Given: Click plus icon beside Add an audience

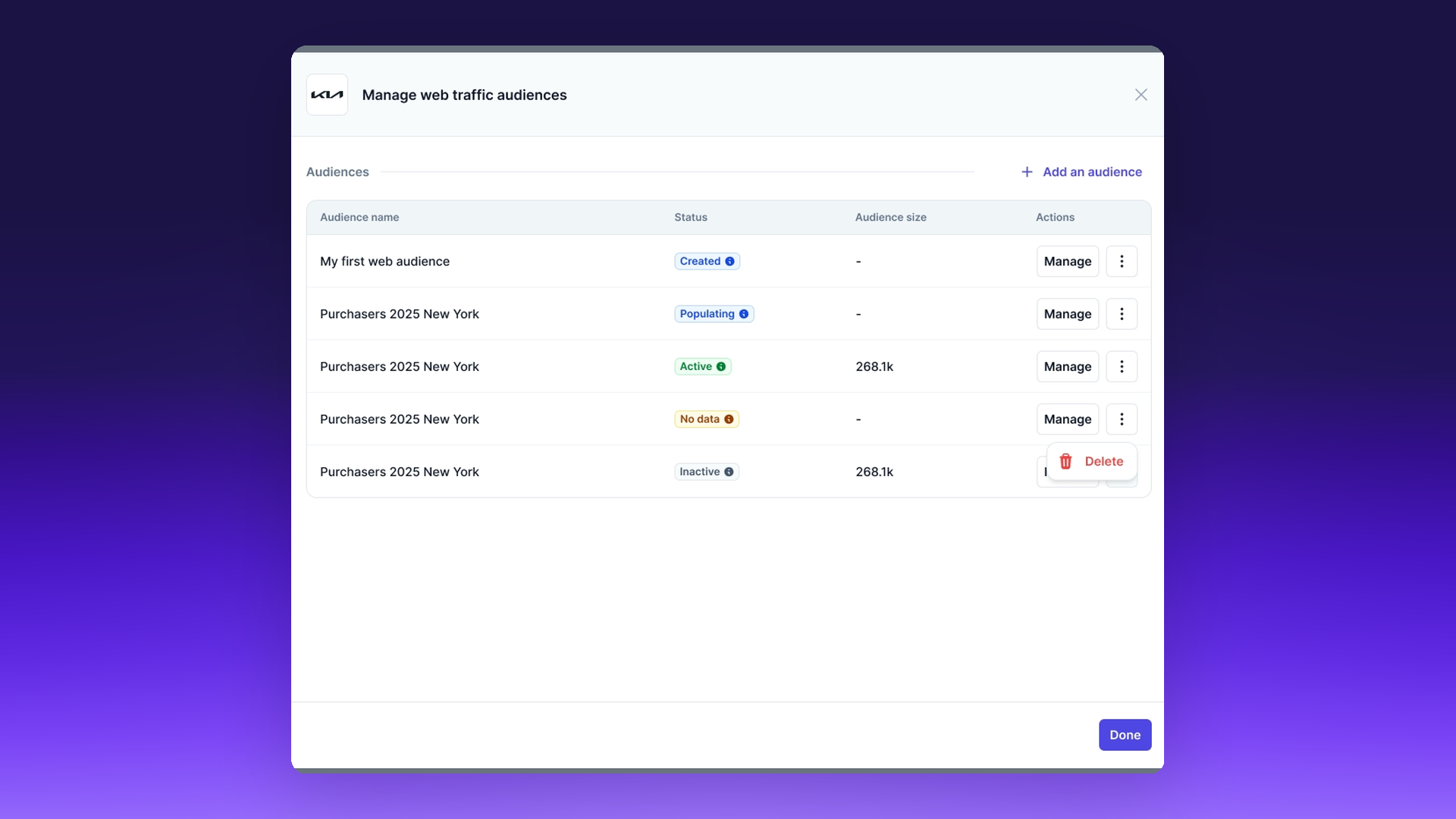Looking at the screenshot, I should coord(1027,172).
